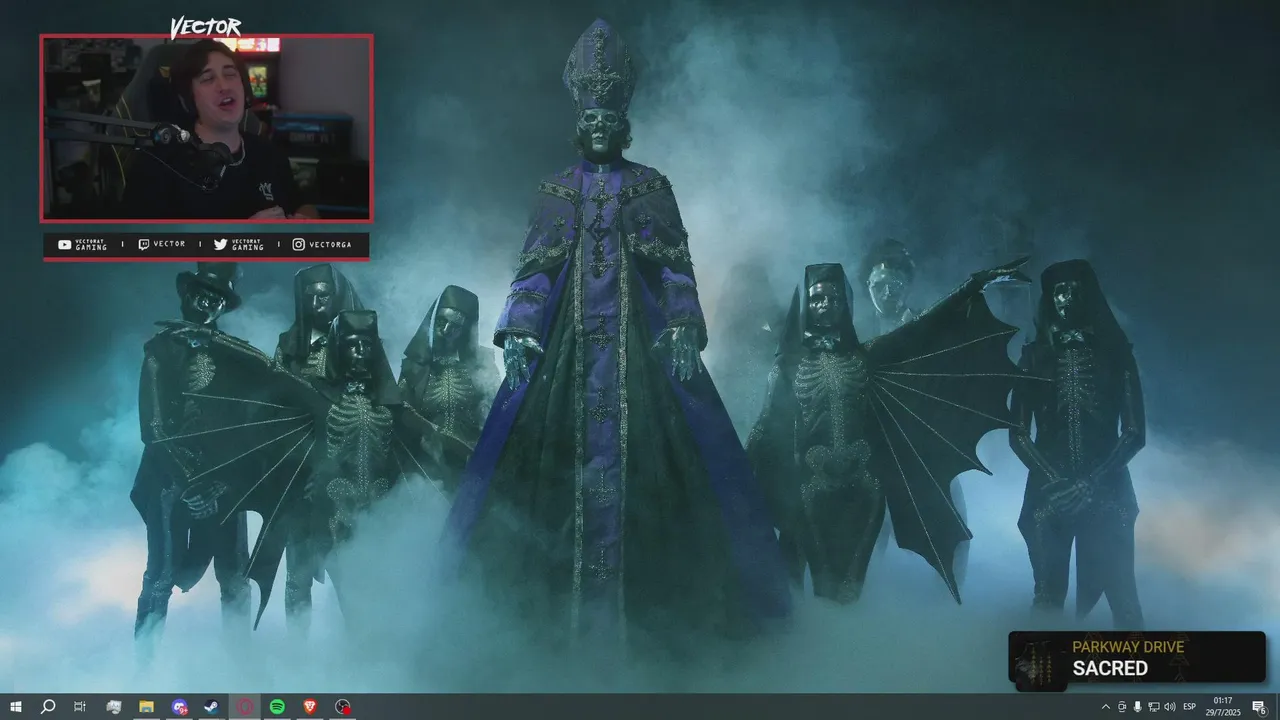Open microphone tray icon
1280x720 pixels.
click(x=1137, y=707)
